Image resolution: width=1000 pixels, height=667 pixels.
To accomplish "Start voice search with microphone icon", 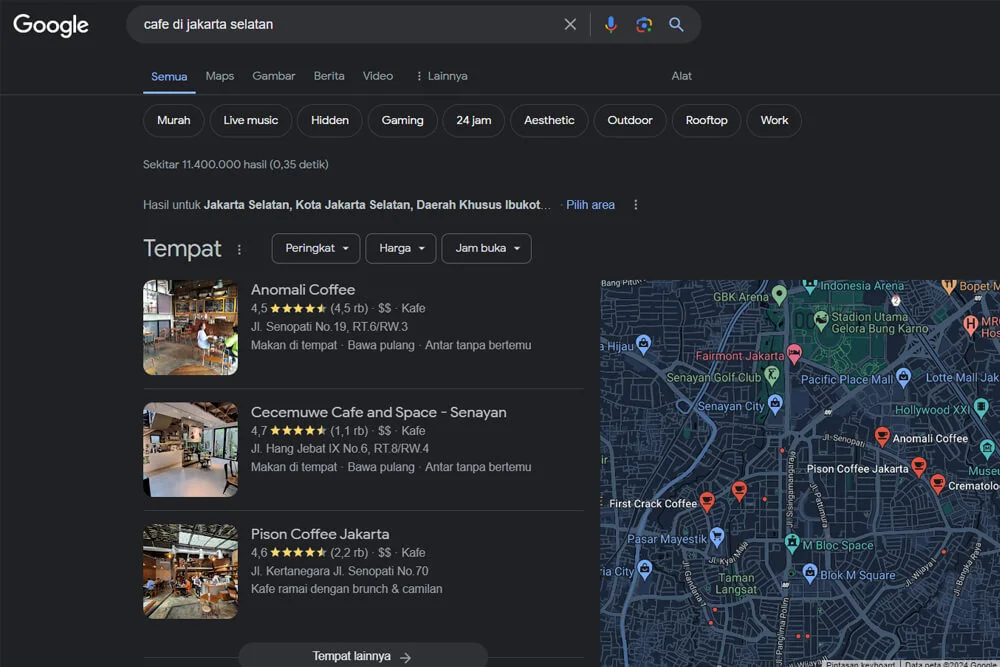I will pos(610,24).
